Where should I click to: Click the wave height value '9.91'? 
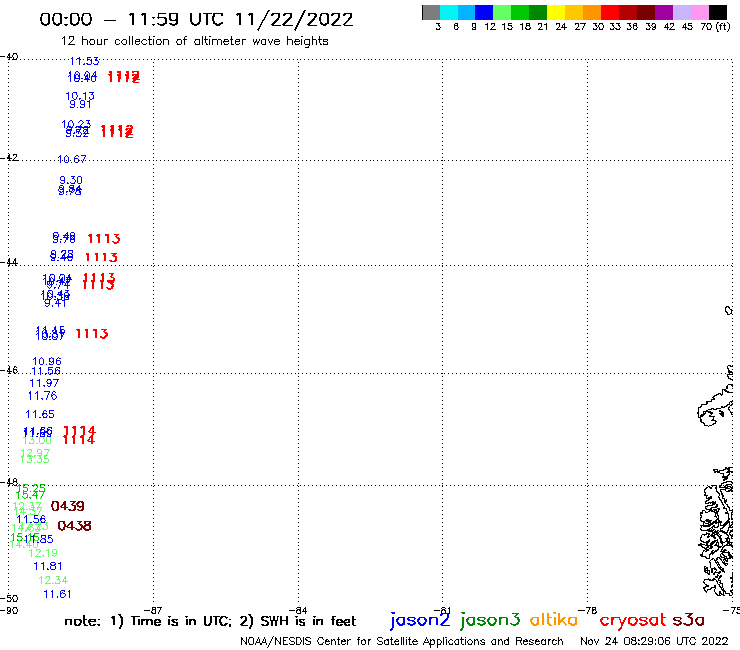click(x=81, y=104)
